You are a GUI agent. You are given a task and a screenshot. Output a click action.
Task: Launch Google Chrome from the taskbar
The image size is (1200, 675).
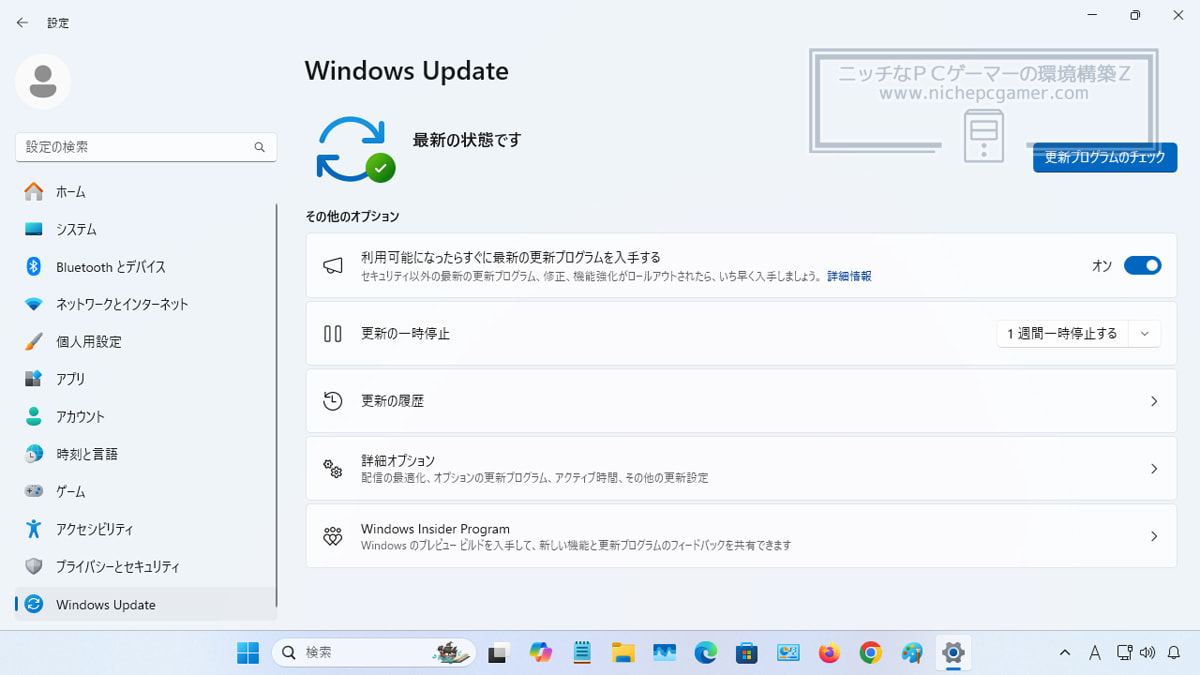[871, 653]
